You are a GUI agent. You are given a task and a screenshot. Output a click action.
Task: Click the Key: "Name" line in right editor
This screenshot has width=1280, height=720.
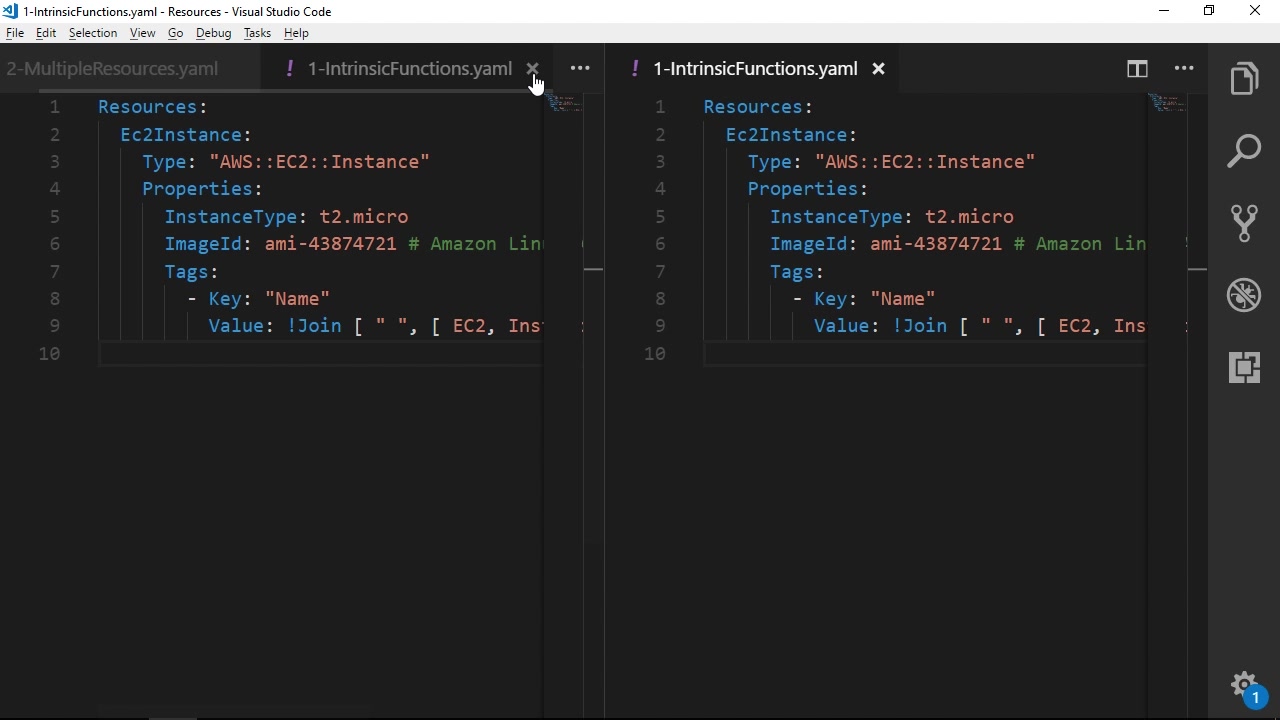[865, 299]
